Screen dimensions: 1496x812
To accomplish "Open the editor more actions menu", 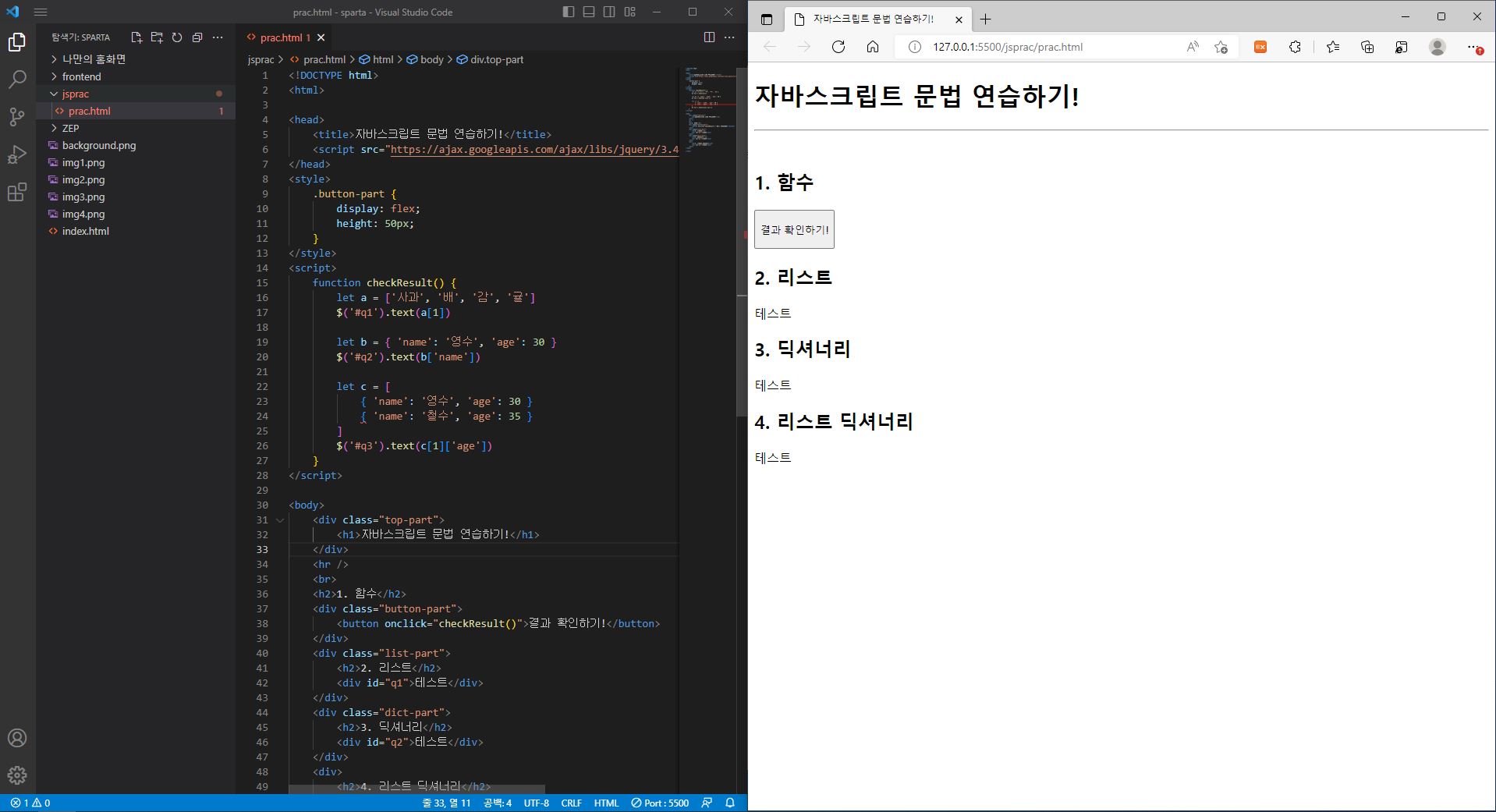I will [x=729, y=37].
